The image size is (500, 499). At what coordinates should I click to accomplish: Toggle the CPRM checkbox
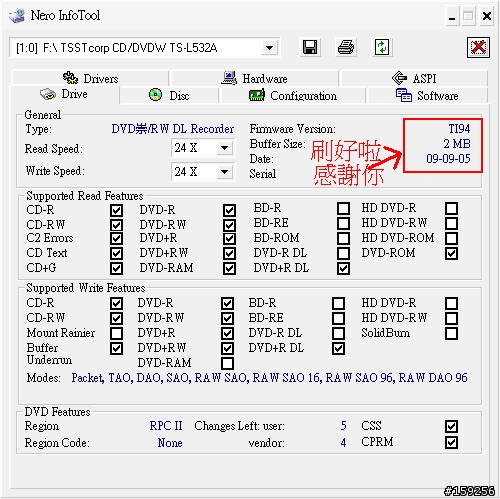pos(451,442)
